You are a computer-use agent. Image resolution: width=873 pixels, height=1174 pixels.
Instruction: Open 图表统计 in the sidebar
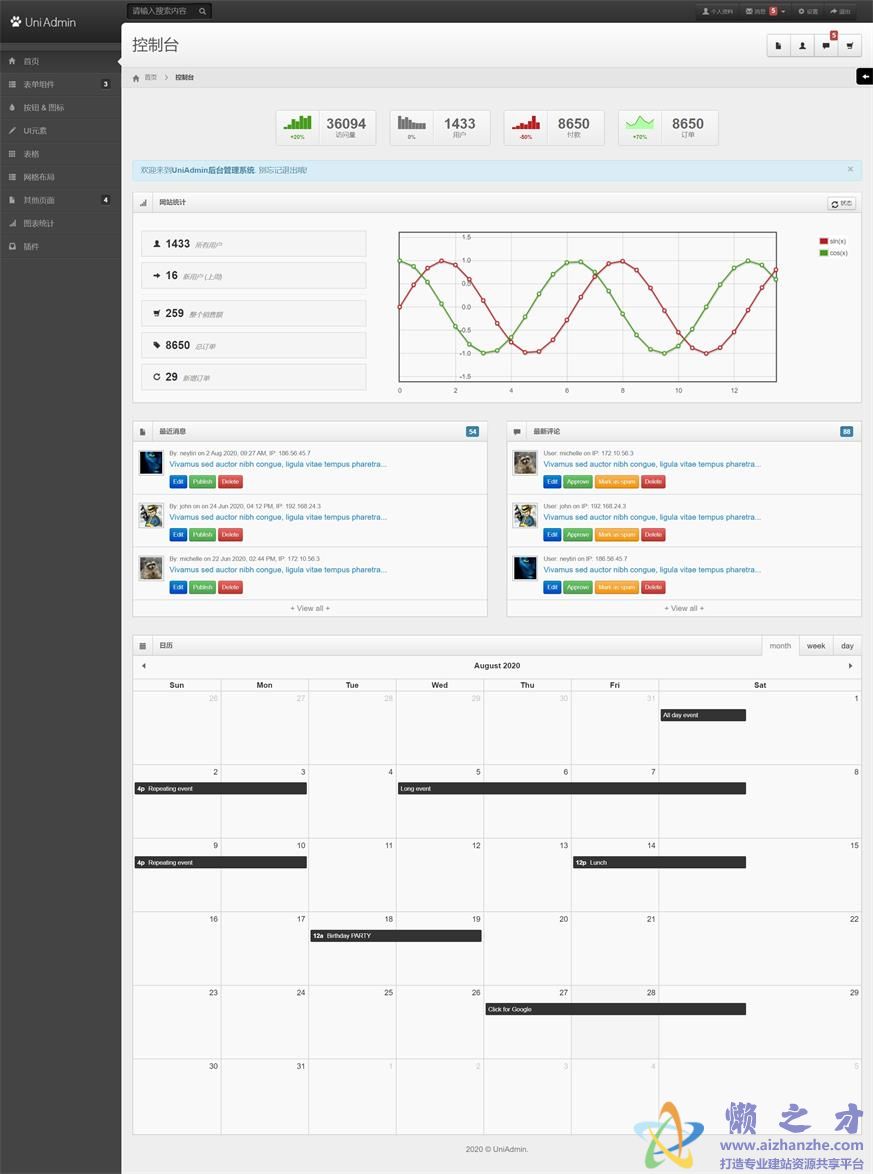click(40, 223)
